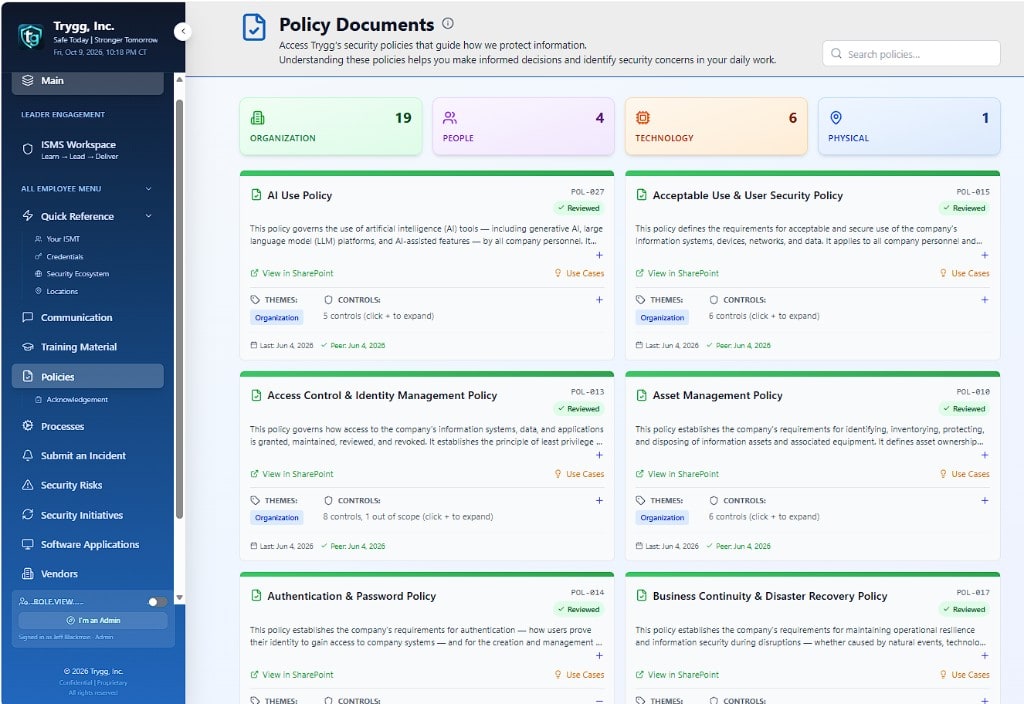Collapse the Quick Reference submenu chevron

[x=148, y=216]
